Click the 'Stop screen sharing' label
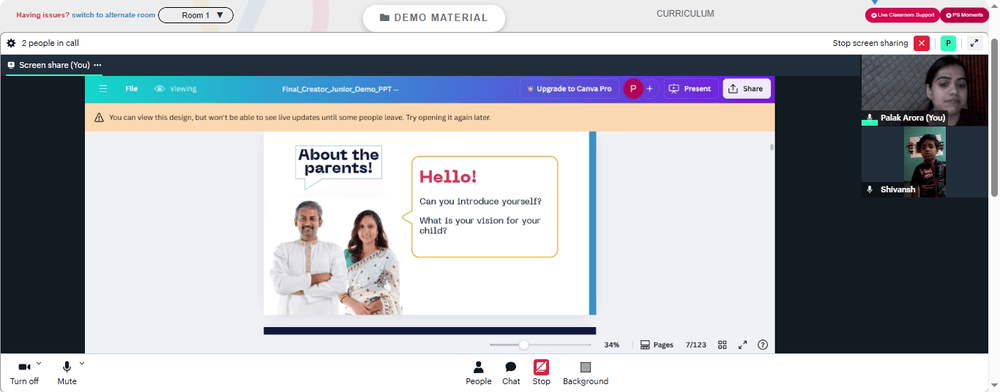 [x=870, y=43]
